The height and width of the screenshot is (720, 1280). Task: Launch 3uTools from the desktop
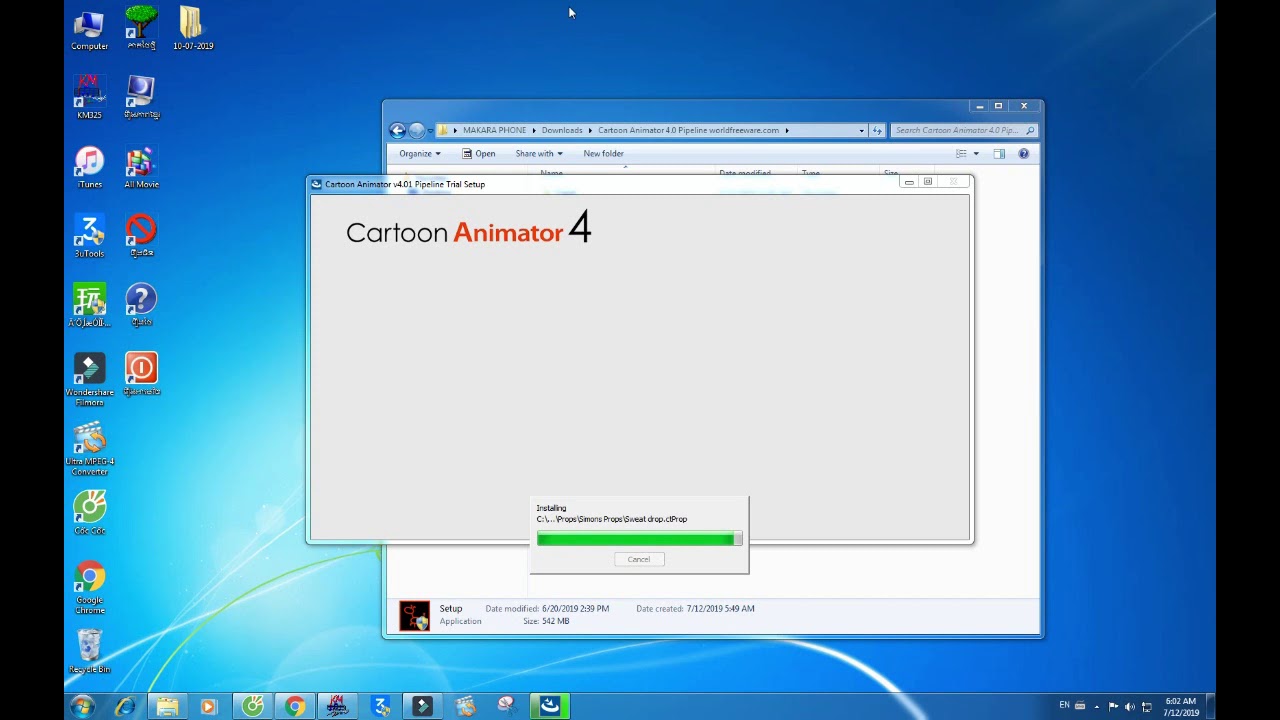click(x=89, y=236)
